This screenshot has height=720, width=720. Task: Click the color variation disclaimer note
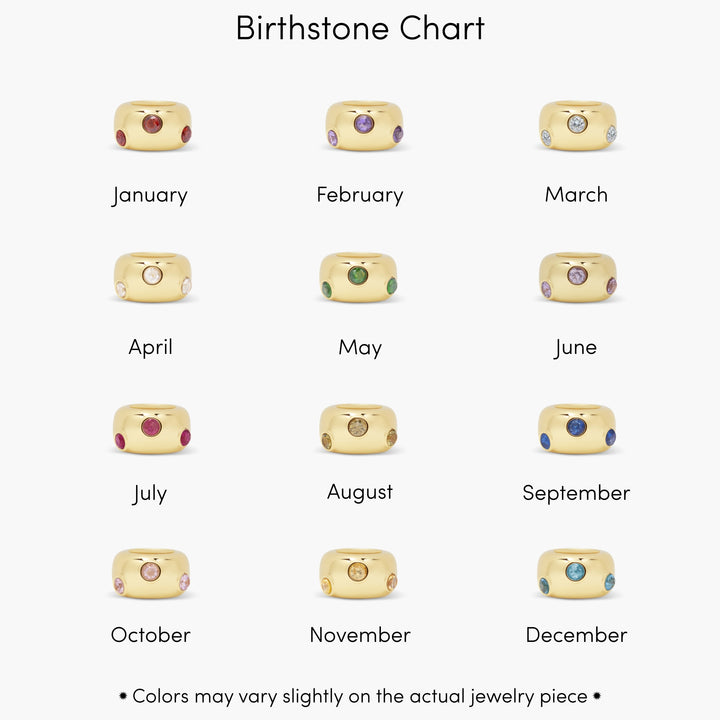(360, 696)
